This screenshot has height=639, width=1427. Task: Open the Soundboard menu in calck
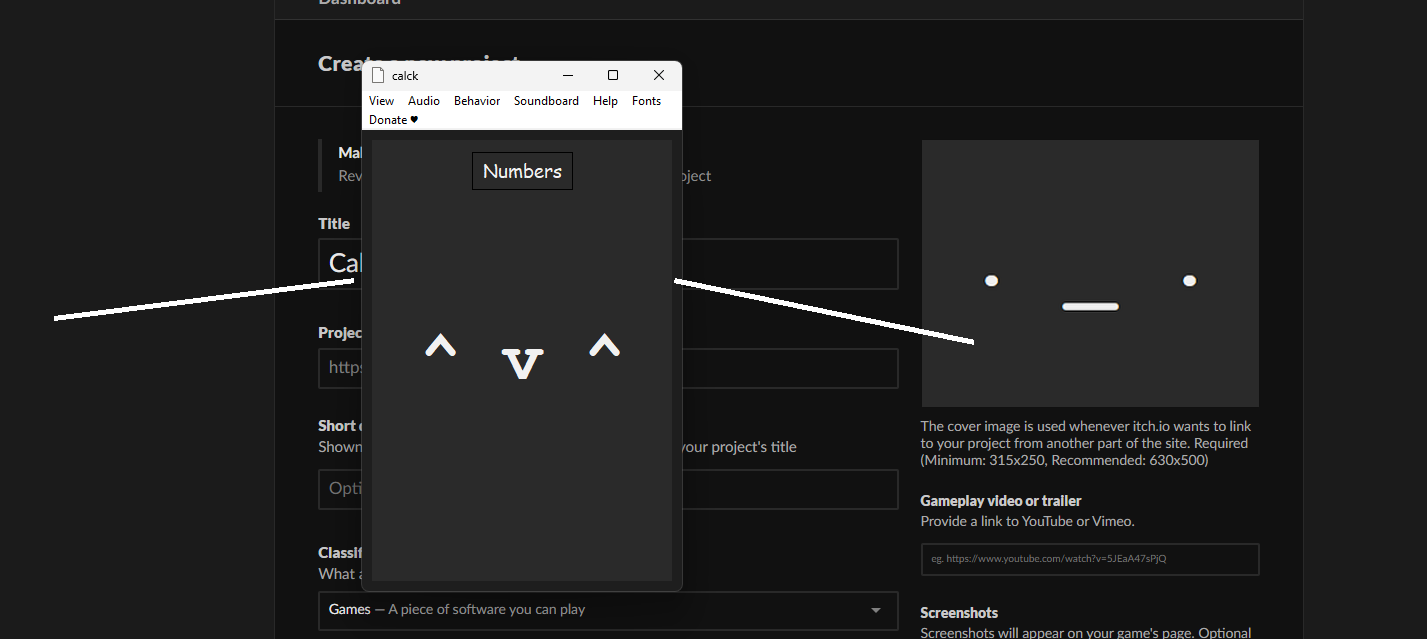pyautogui.click(x=546, y=101)
